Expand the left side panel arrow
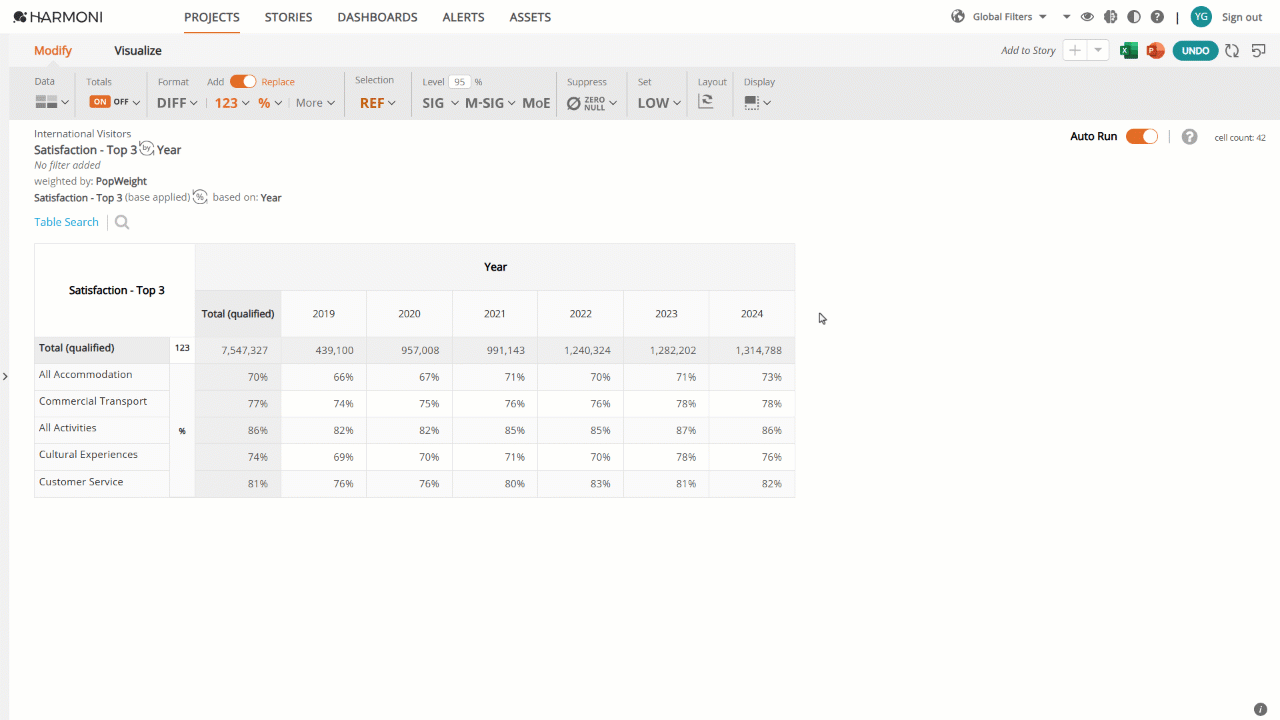The width and height of the screenshot is (1280, 720). (5, 376)
